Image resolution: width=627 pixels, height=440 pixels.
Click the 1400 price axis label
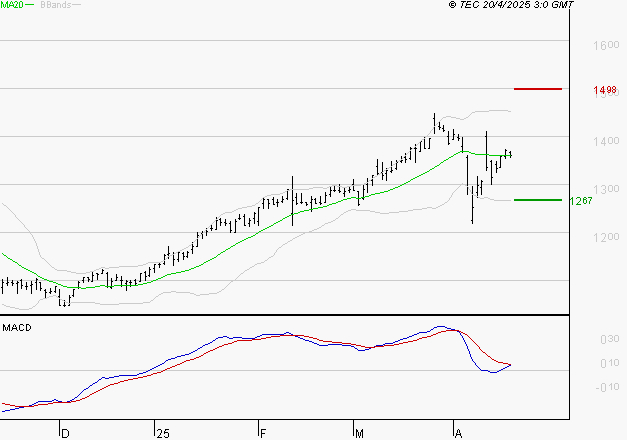click(x=606, y=141)
